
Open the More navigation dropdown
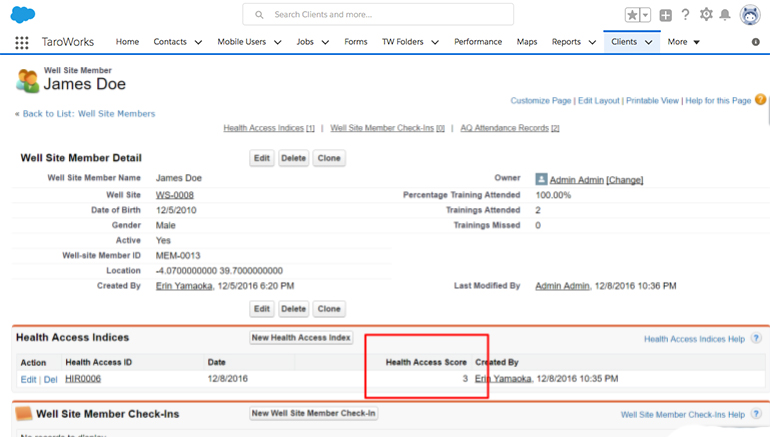pyautogui.click(x=683, y=42)
